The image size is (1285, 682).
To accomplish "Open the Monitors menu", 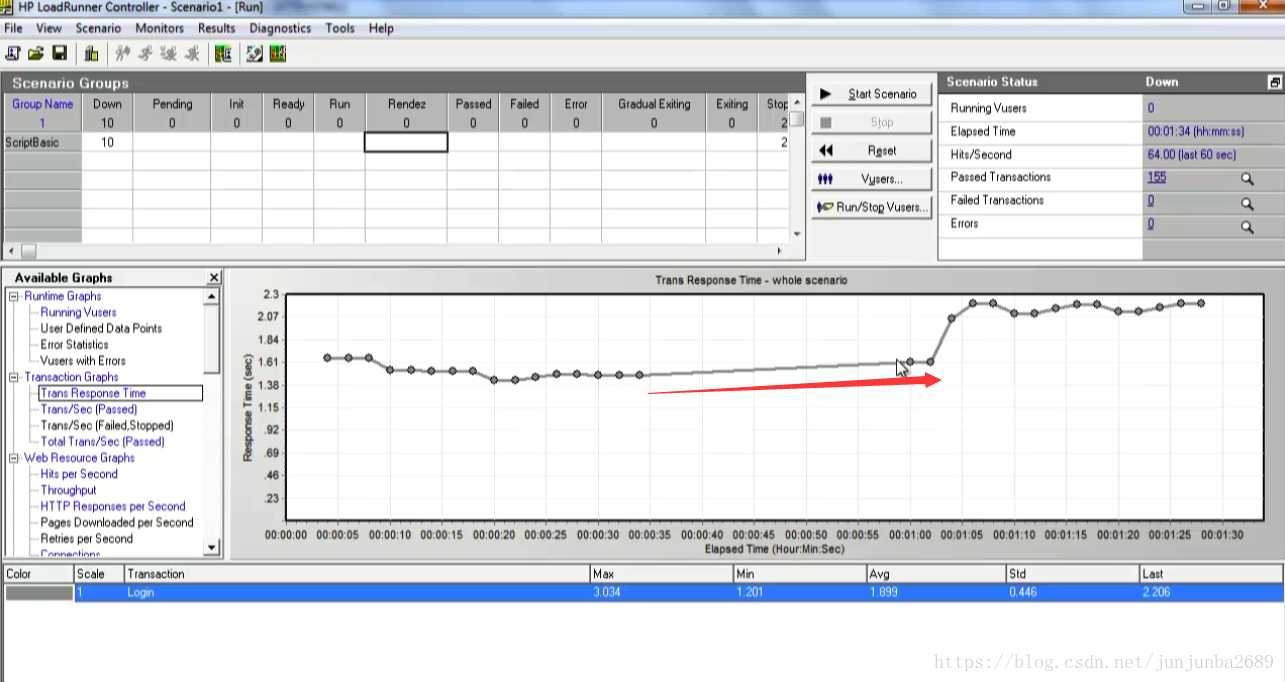I will point(160,28).
